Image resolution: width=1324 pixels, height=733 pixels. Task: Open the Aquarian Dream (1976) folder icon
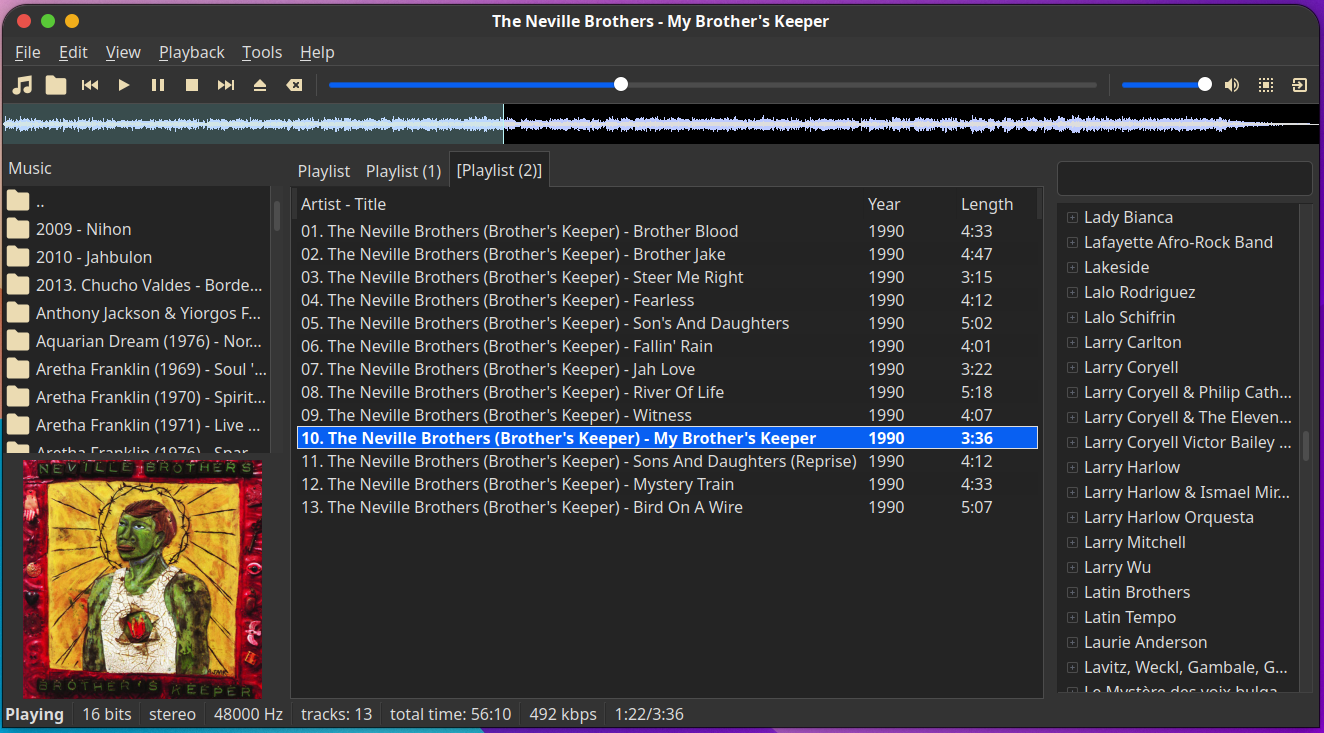point(18,341)
